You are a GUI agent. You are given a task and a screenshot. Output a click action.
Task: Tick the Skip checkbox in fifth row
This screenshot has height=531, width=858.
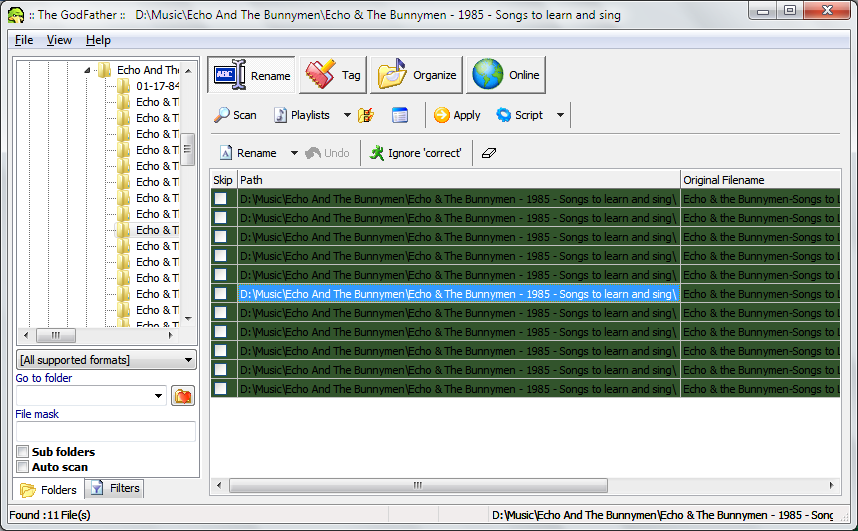click(x=221, y=275)
